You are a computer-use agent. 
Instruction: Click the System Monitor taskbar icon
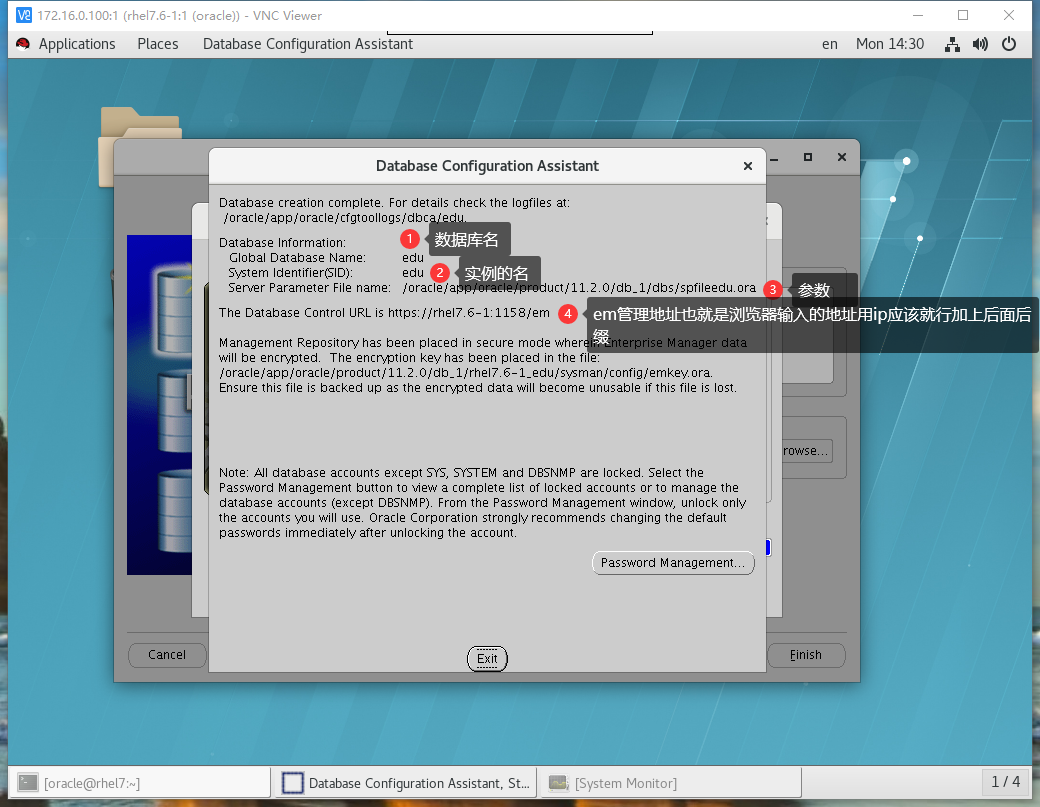(x=558, y=782)
